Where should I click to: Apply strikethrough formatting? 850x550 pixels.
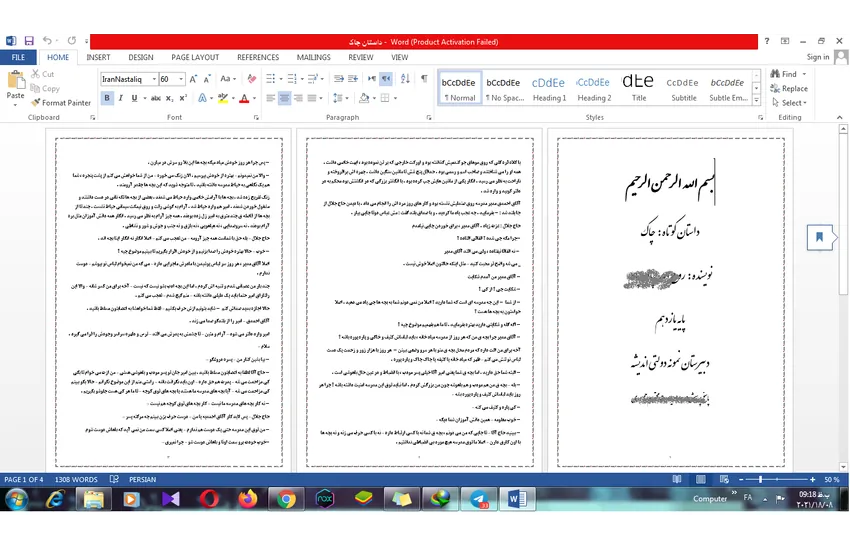[156, 98]
